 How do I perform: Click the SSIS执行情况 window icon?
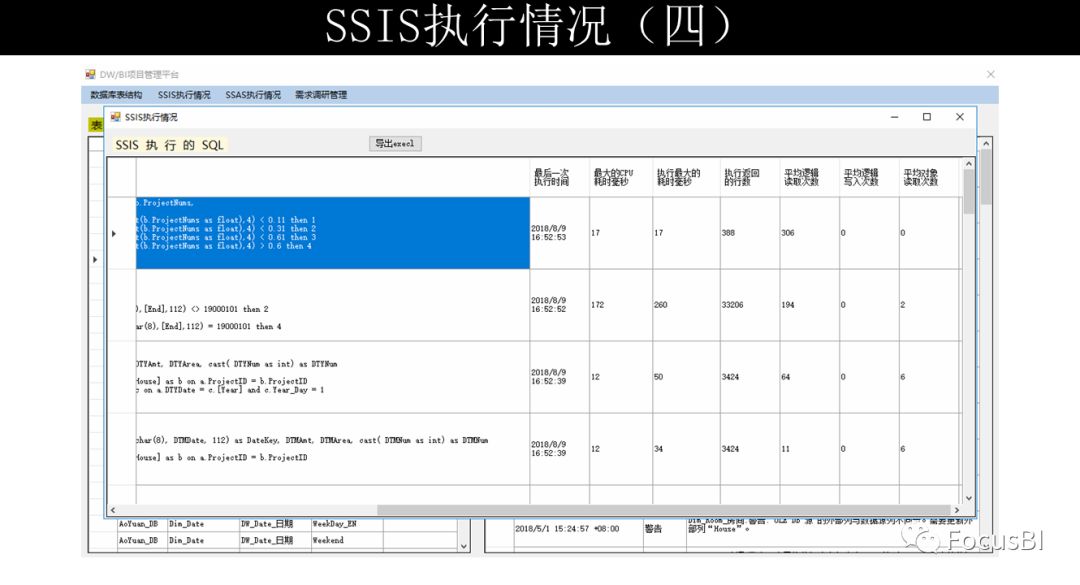click(116, 117)
